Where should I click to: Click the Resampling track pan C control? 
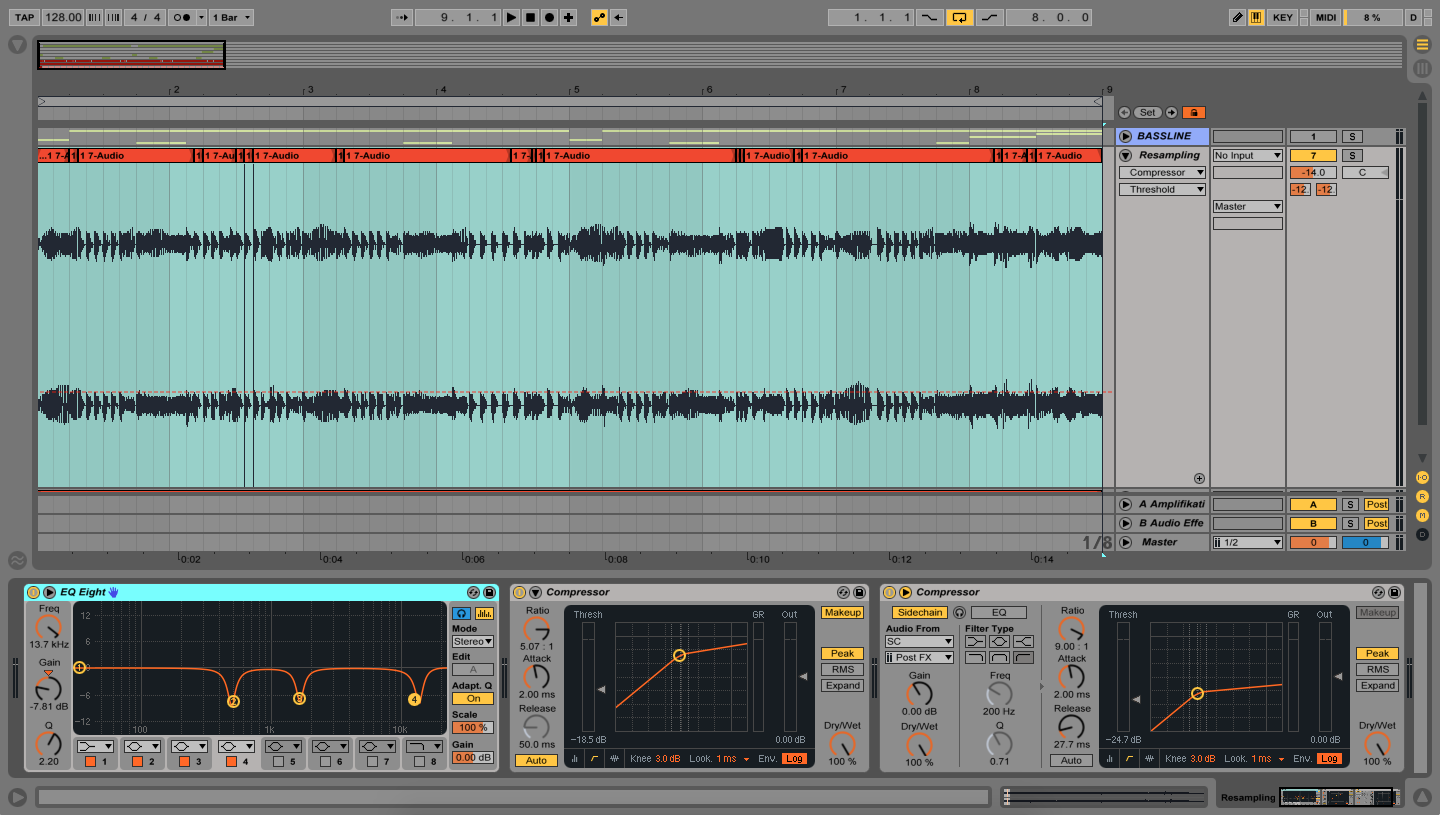click(x=1365, y=172)
